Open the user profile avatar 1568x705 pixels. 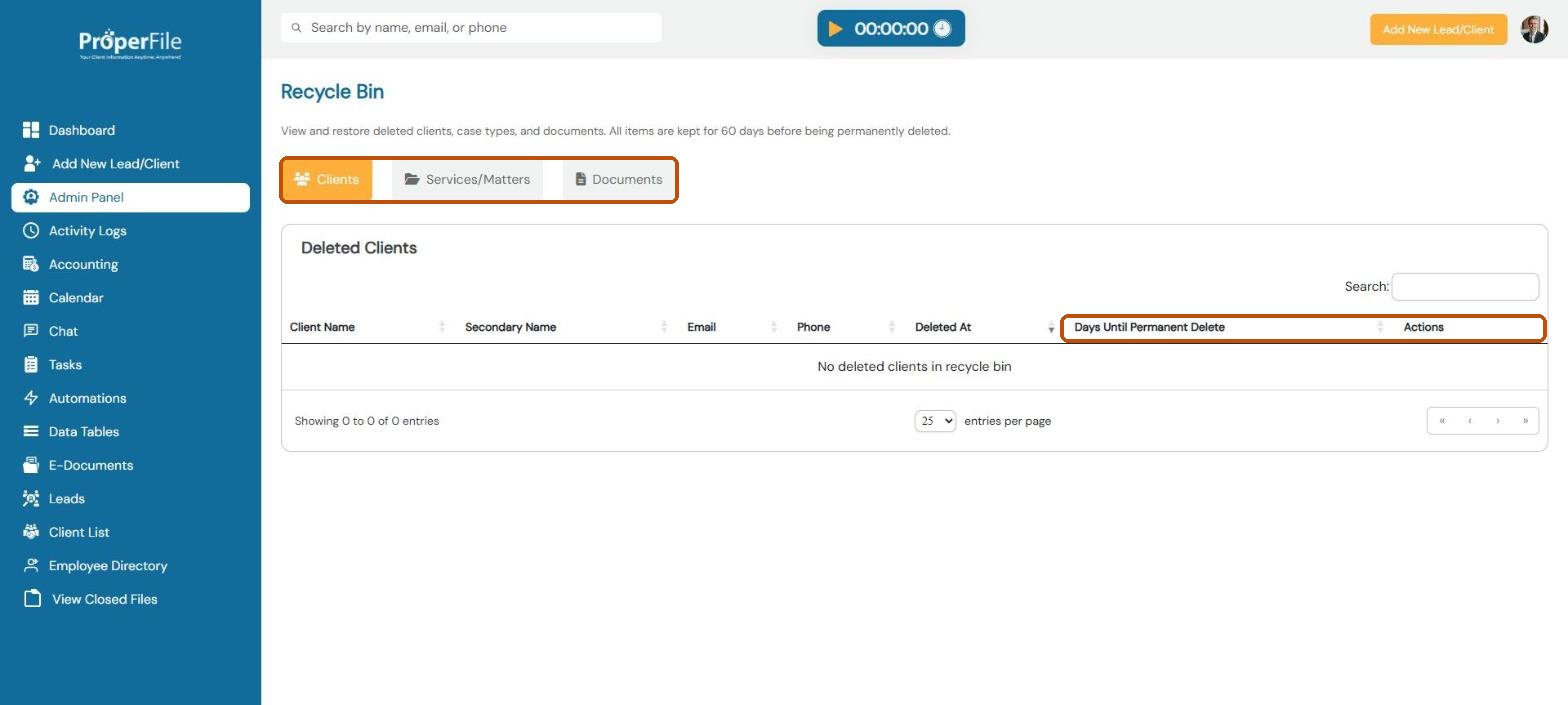[x=1534, y=29]
